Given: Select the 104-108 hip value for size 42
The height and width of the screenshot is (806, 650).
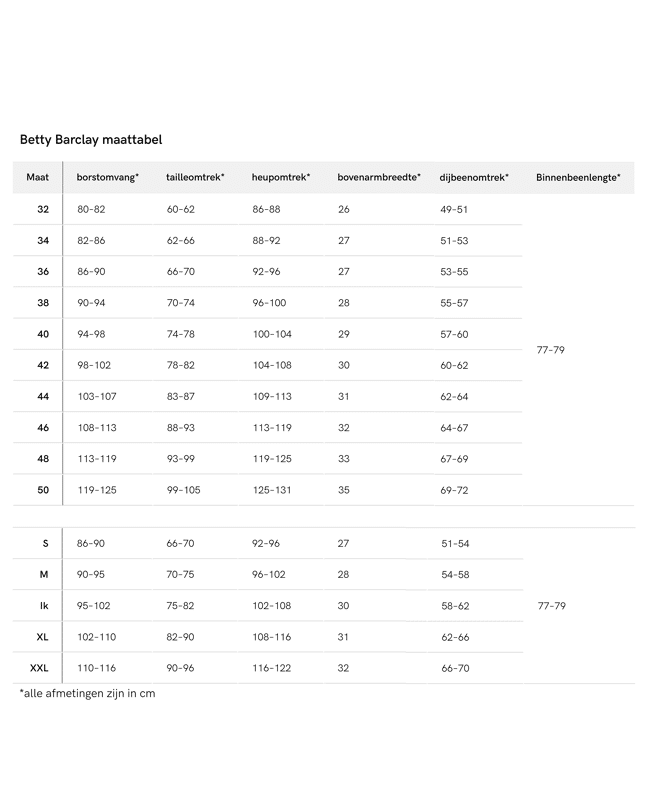Looking at the screenshot, I should click(272, 366).
